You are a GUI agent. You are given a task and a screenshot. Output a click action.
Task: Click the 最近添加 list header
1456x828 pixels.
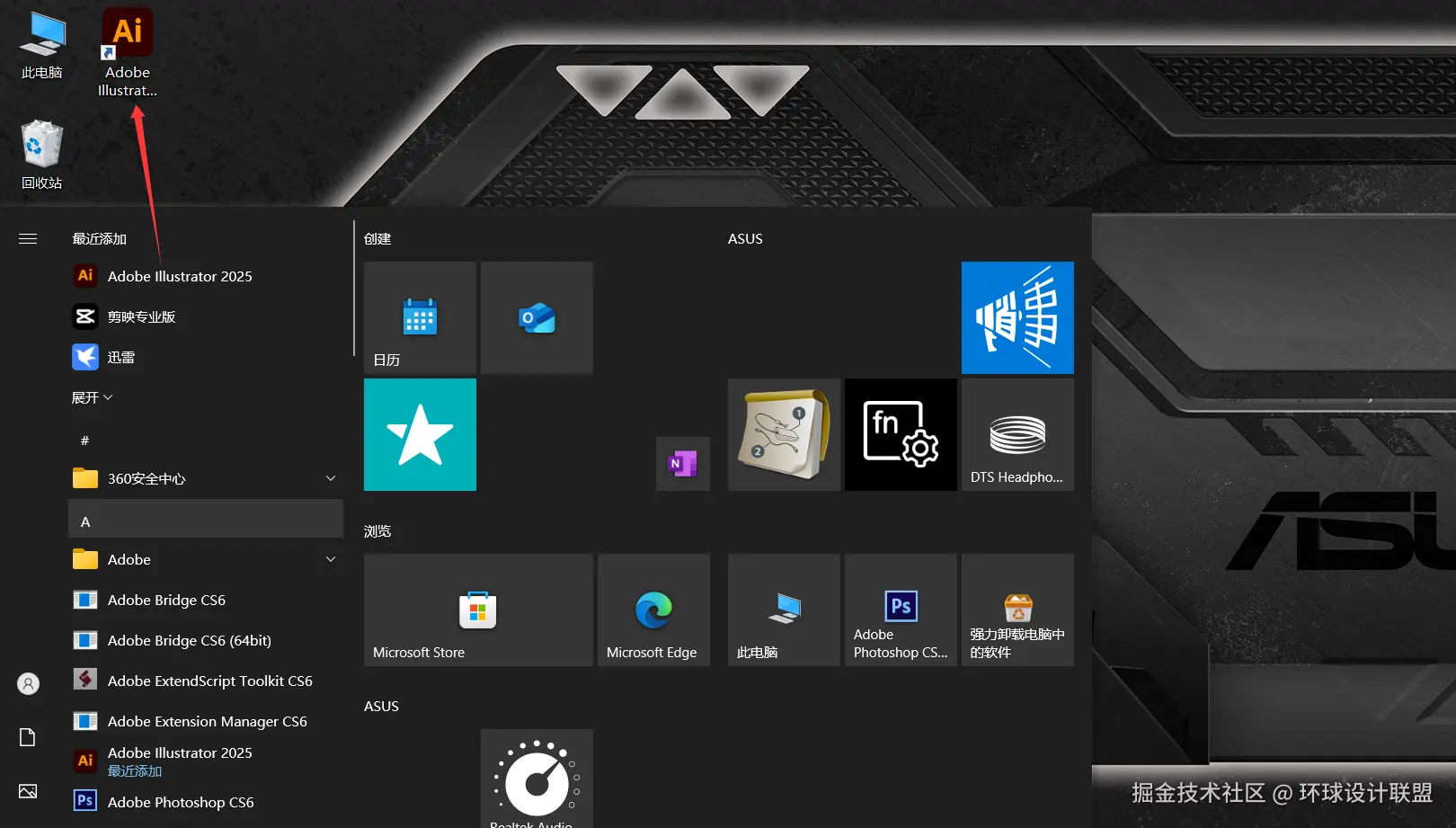100,239
